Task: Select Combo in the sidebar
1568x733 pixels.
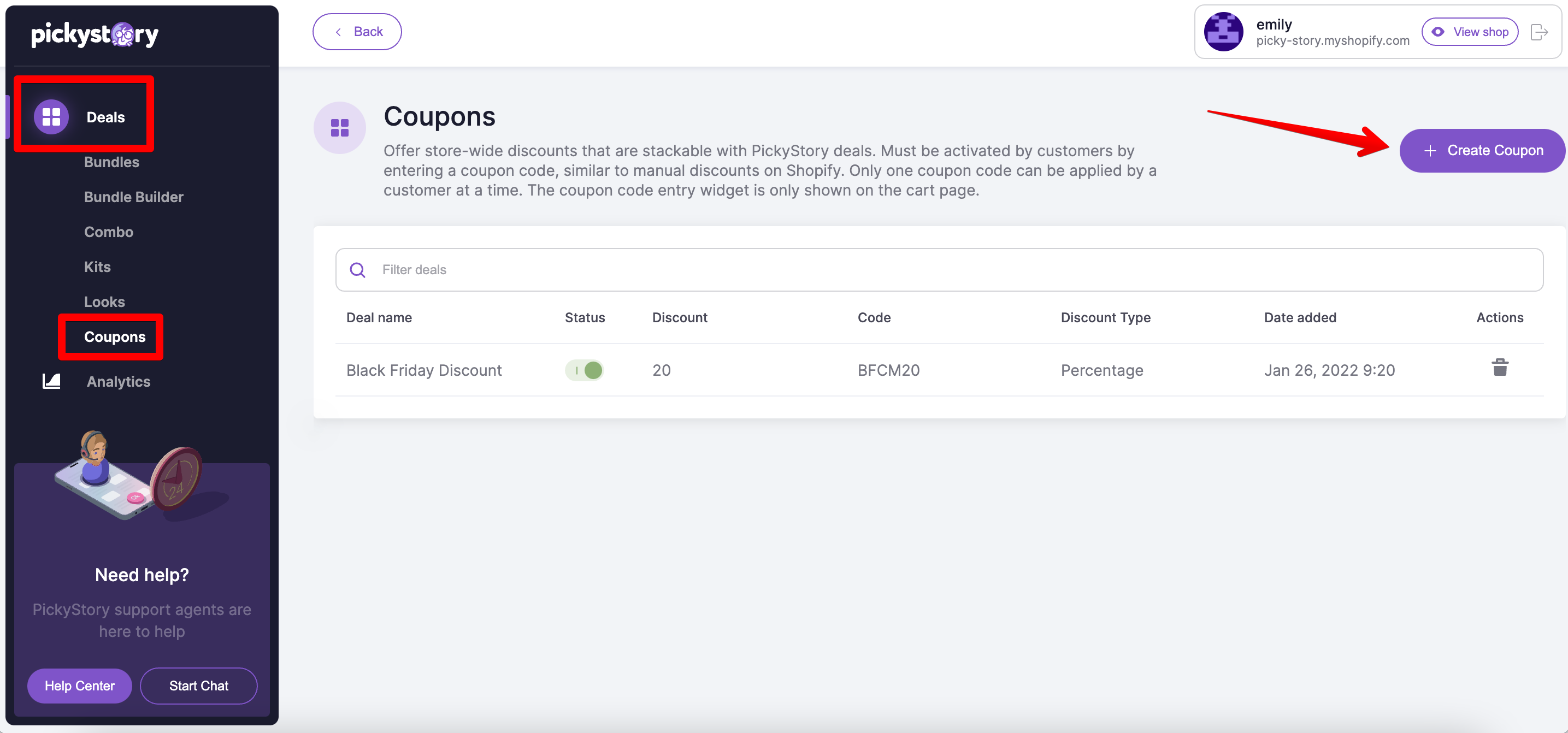Action: pyautogui.click(x=108, y=232)
